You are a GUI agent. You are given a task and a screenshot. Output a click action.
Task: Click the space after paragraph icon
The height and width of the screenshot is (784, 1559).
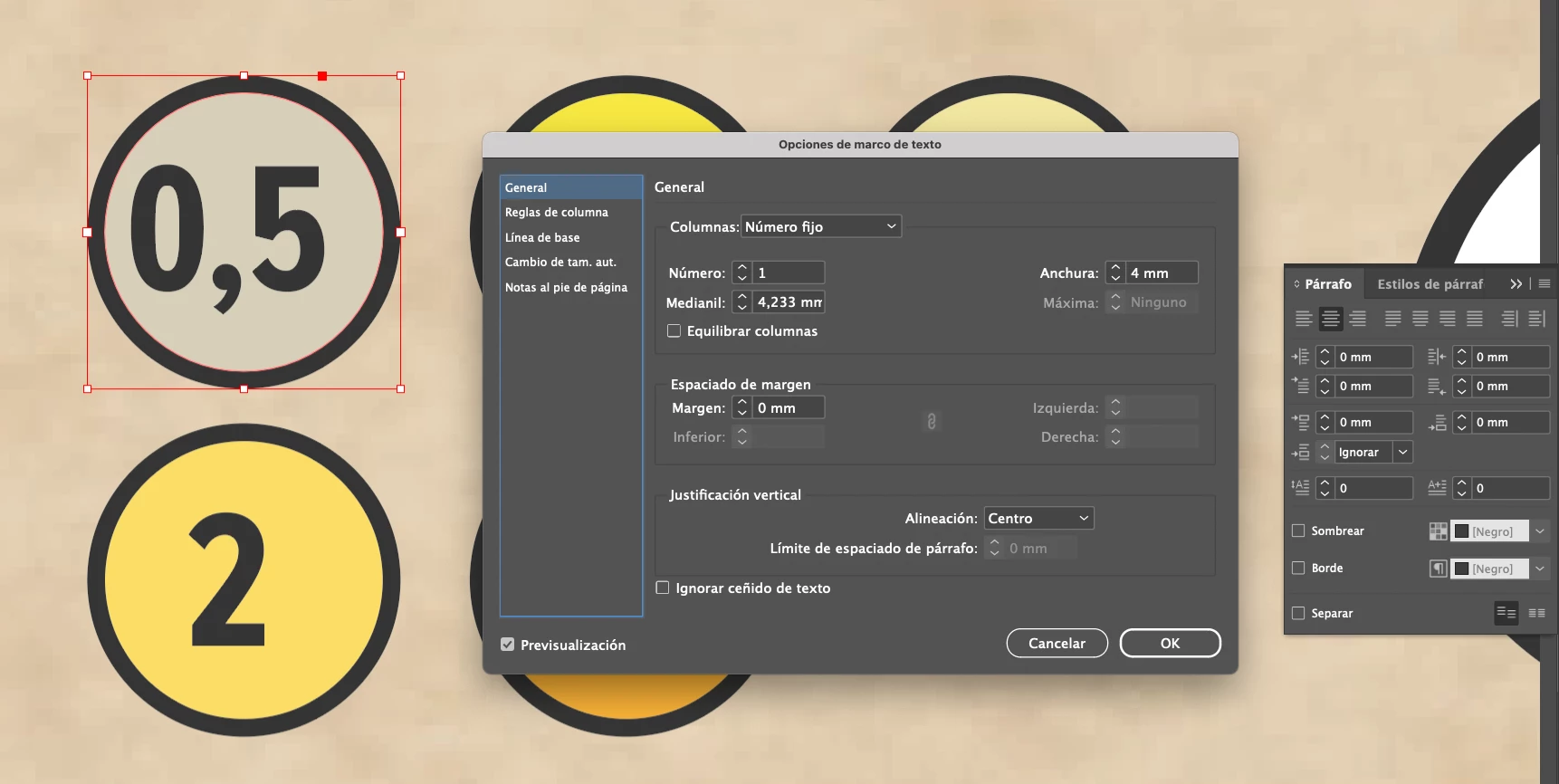(1437, 423)
